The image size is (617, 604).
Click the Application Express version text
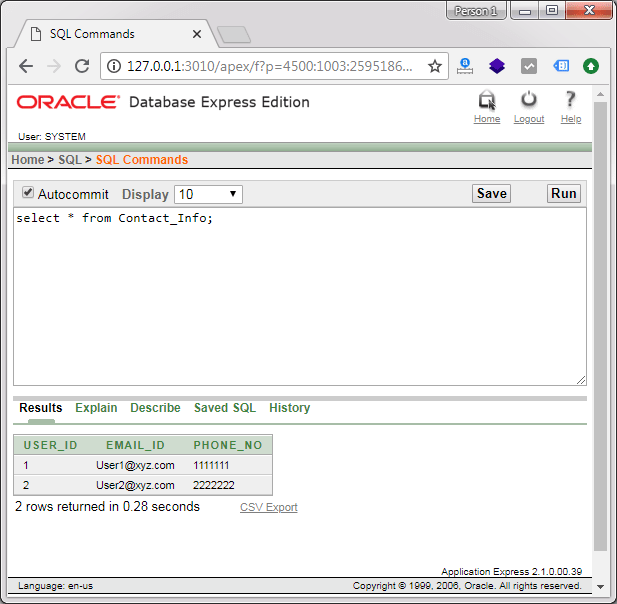tap(511, 571)
